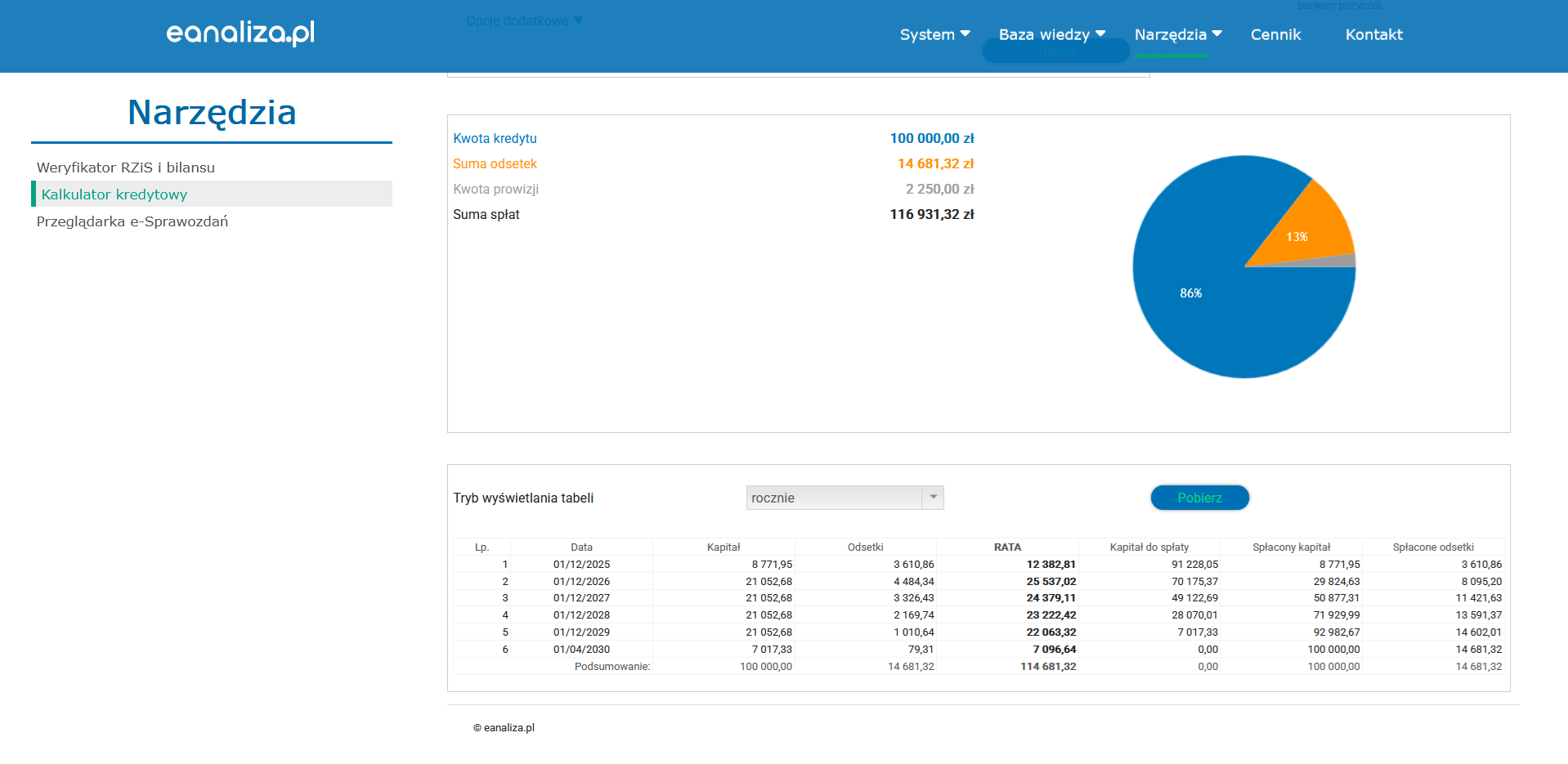Click remaining capital 70 175,37
1568x764 pixels.
[x=1194, y=582]
